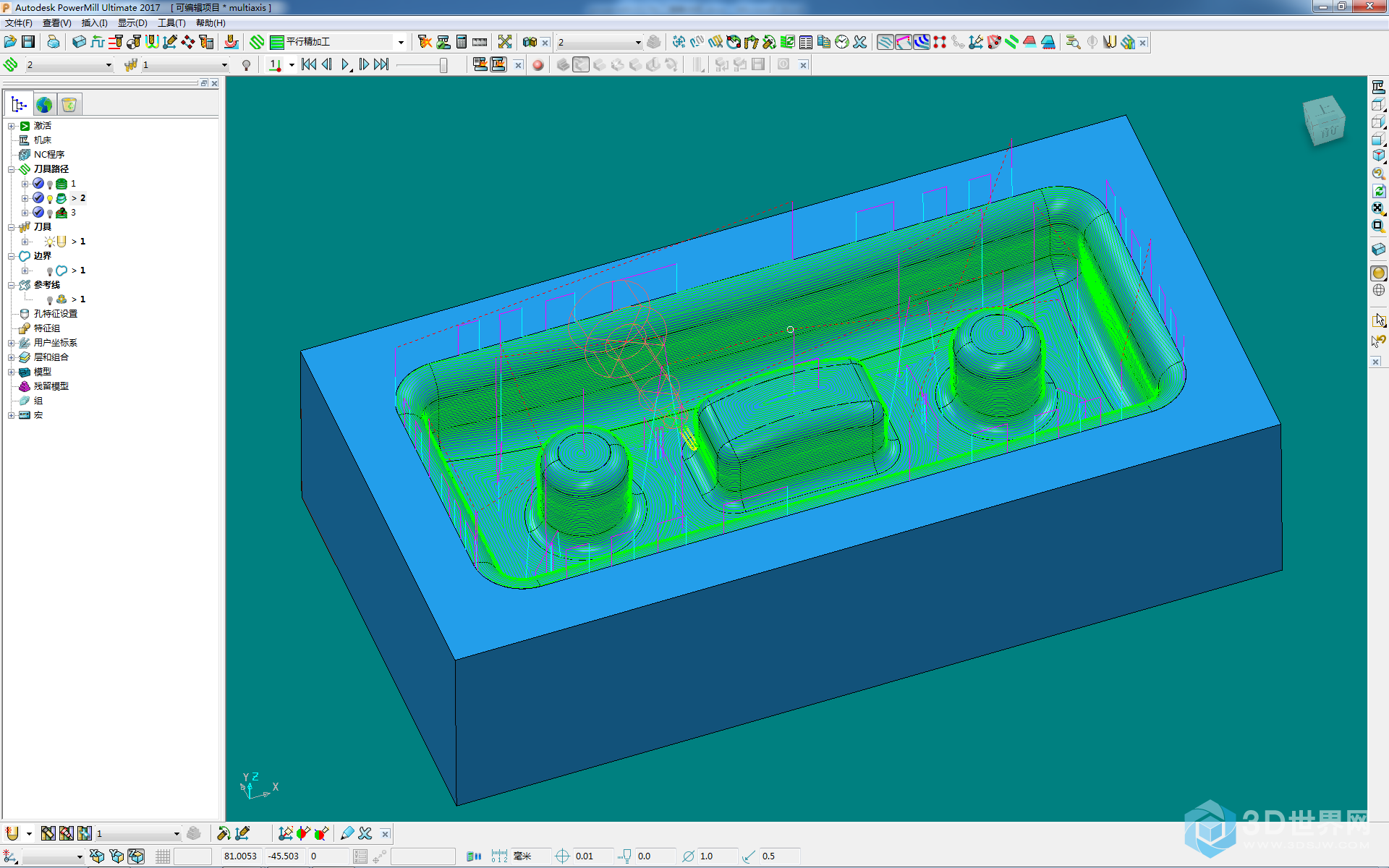1389x868 pixels.
Task: Click the print icon
Action: (x=54, y=42)
